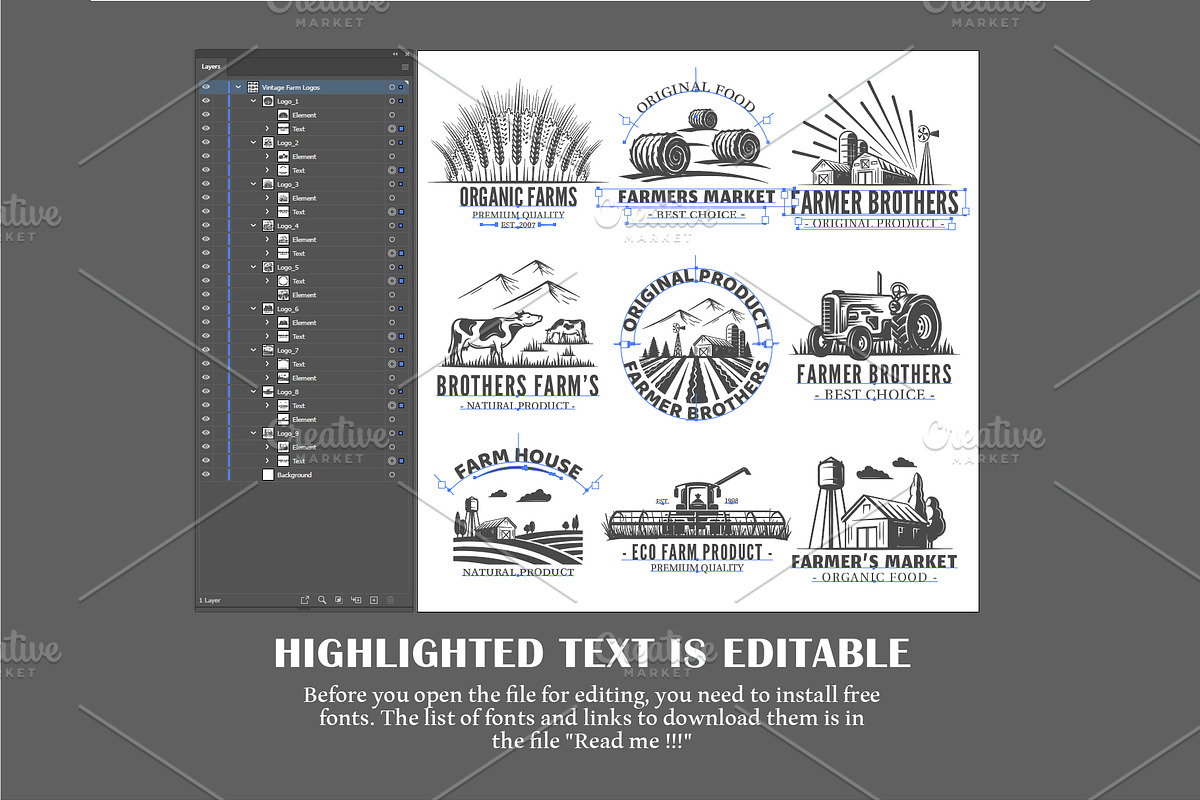Collapse the Logo_1 sublayer
This screenshot has height=800, width=1200.
click(x=253, y=102)
